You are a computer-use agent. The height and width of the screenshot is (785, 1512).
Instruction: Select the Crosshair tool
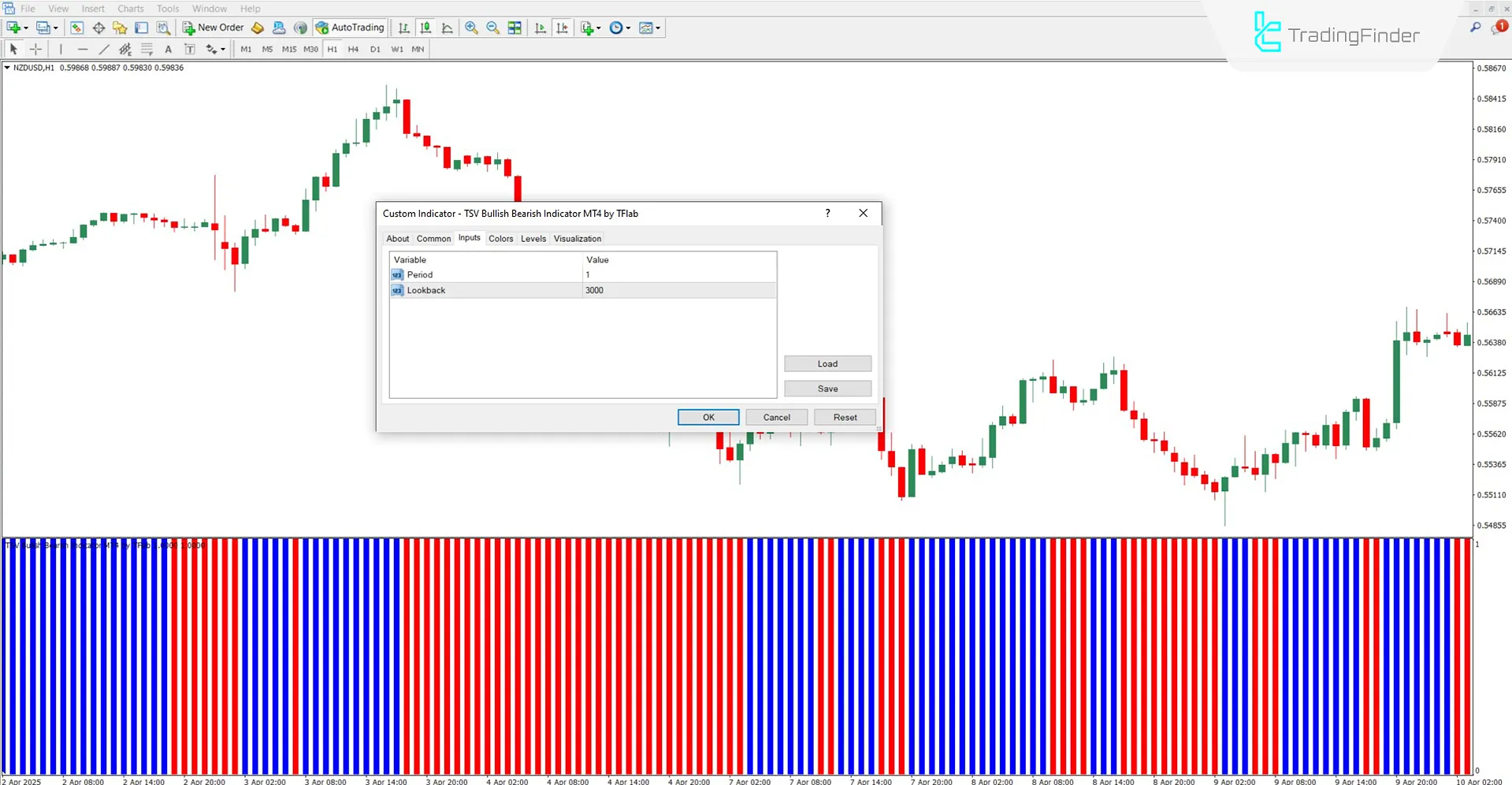[x=35, y=49]
